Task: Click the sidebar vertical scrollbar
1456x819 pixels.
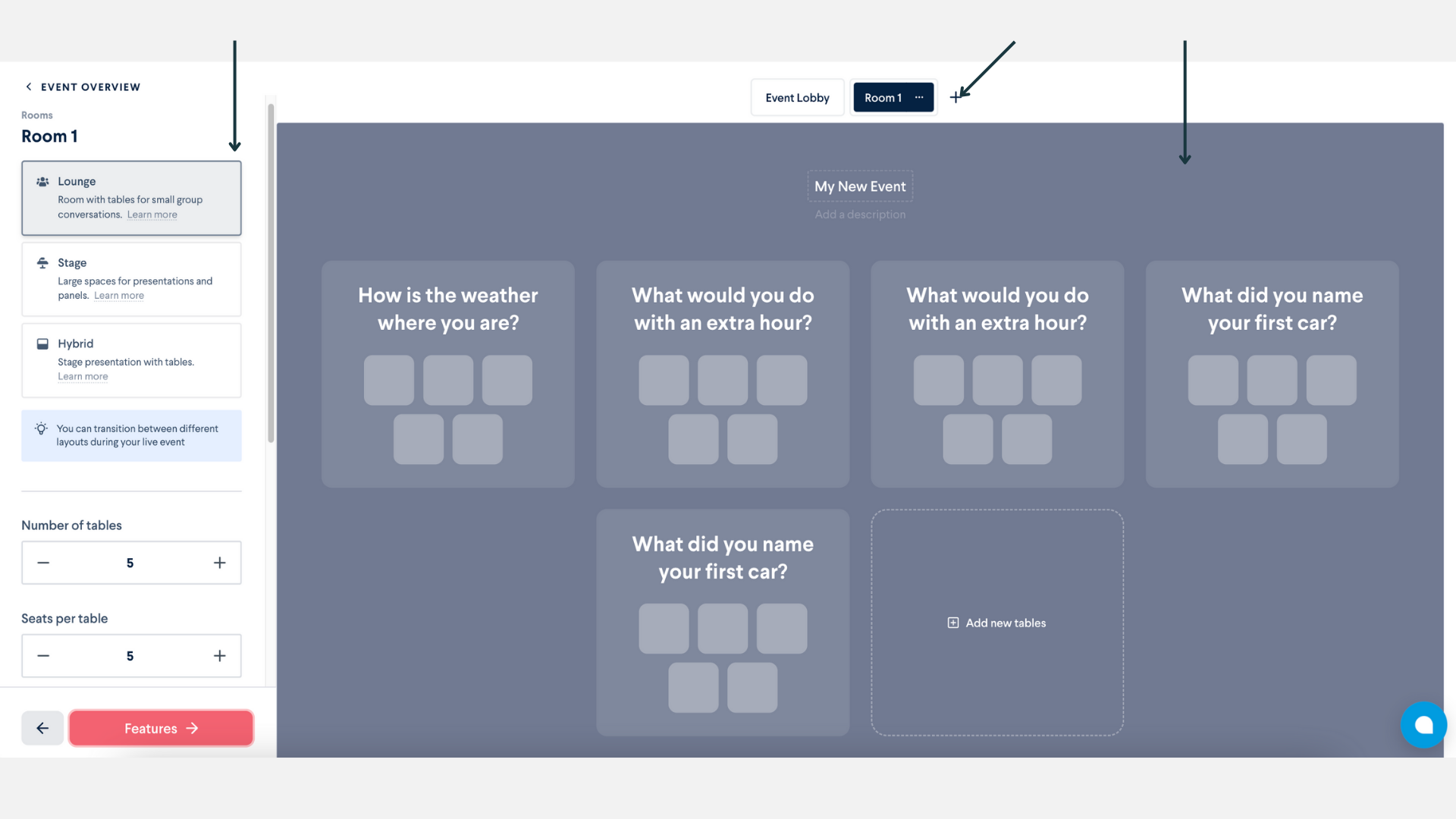Action: pyautogui.click(x=271, y=273)
